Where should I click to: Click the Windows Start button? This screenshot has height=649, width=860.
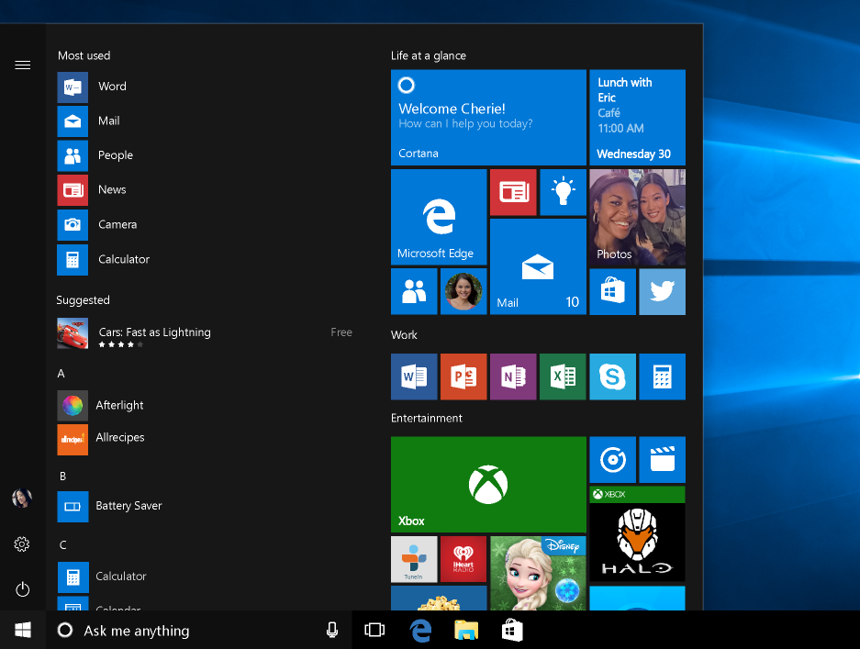click(22, 630)
